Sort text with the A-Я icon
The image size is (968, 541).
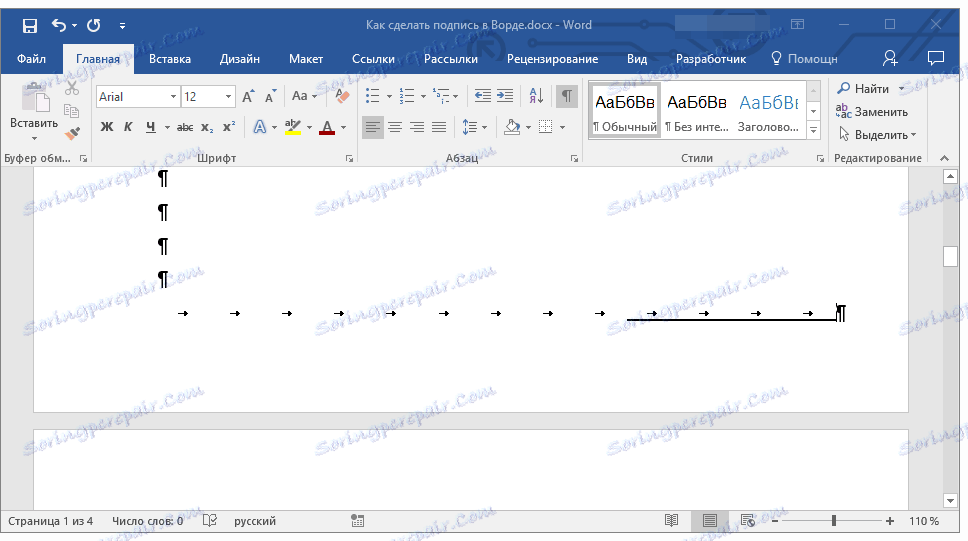pos(536,96)
